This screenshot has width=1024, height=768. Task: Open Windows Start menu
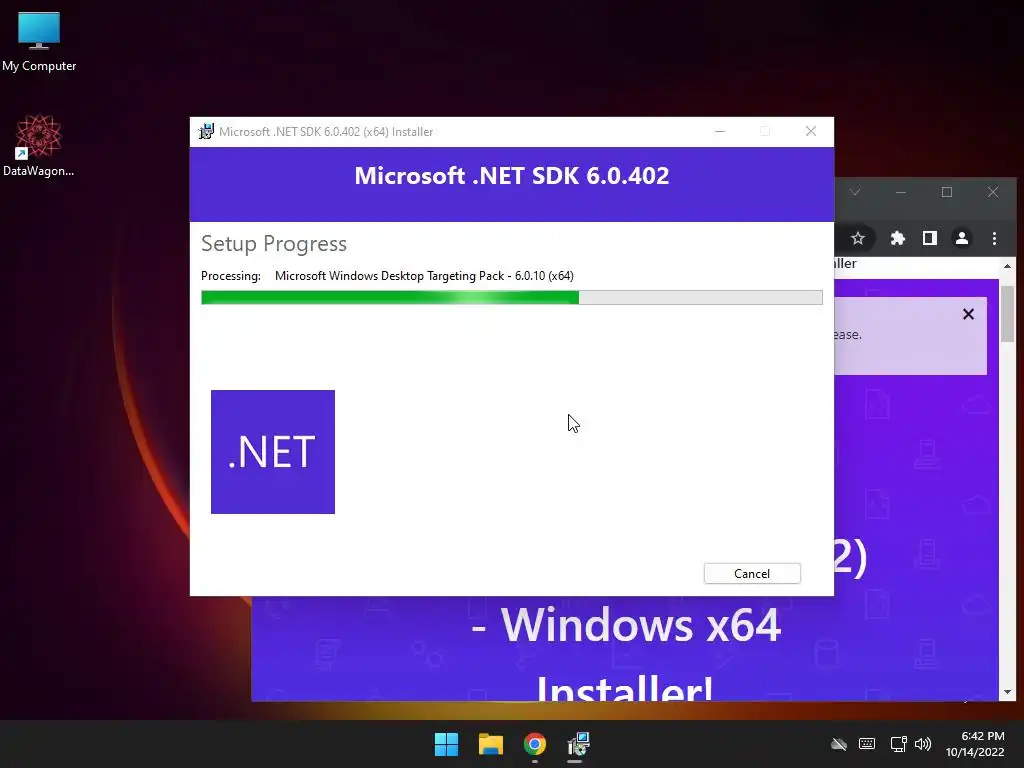[x=447, y=744]
